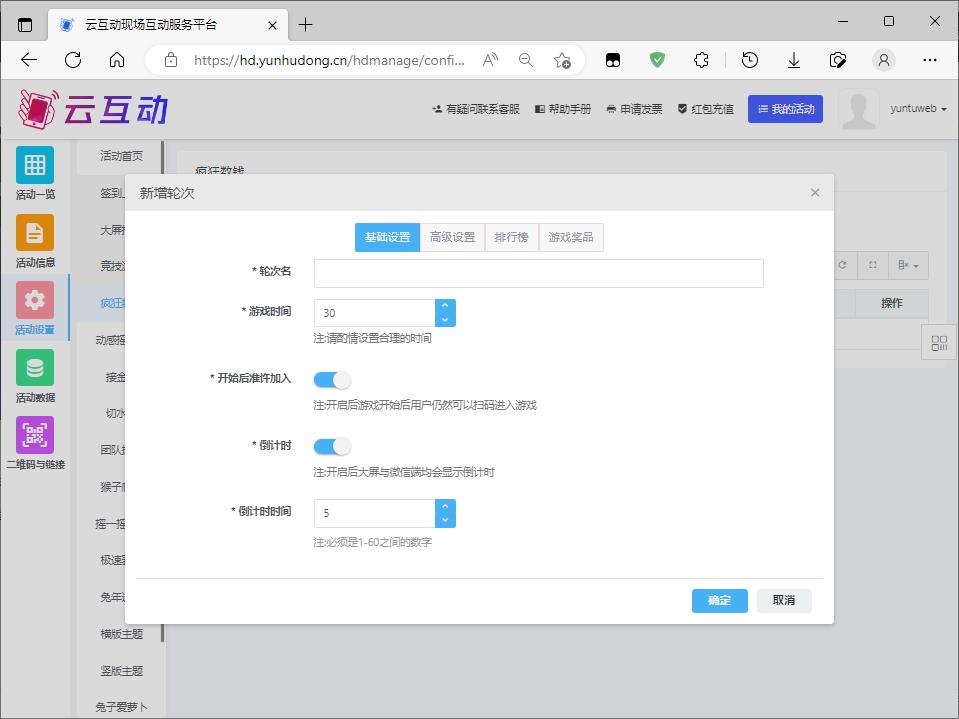Open the 二维码与链接 QR code icon

(35, 435)
